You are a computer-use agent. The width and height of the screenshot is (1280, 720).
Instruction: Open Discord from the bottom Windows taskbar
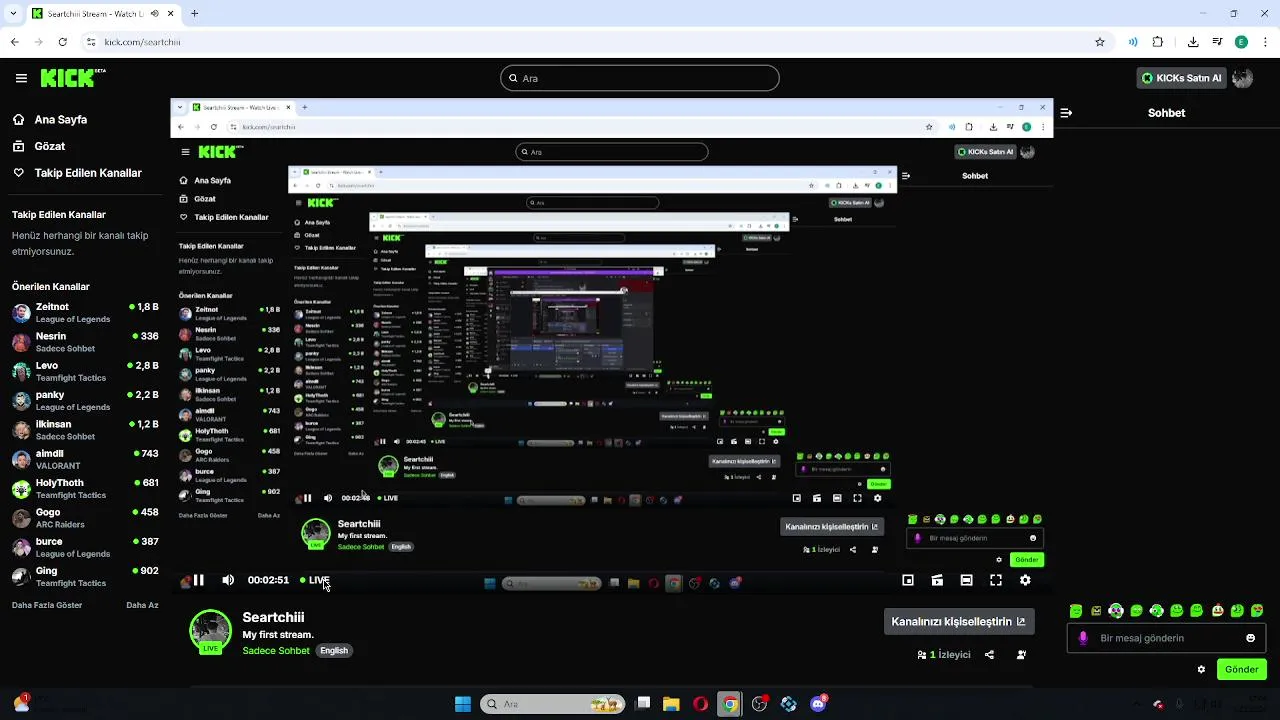coord(818,704)
